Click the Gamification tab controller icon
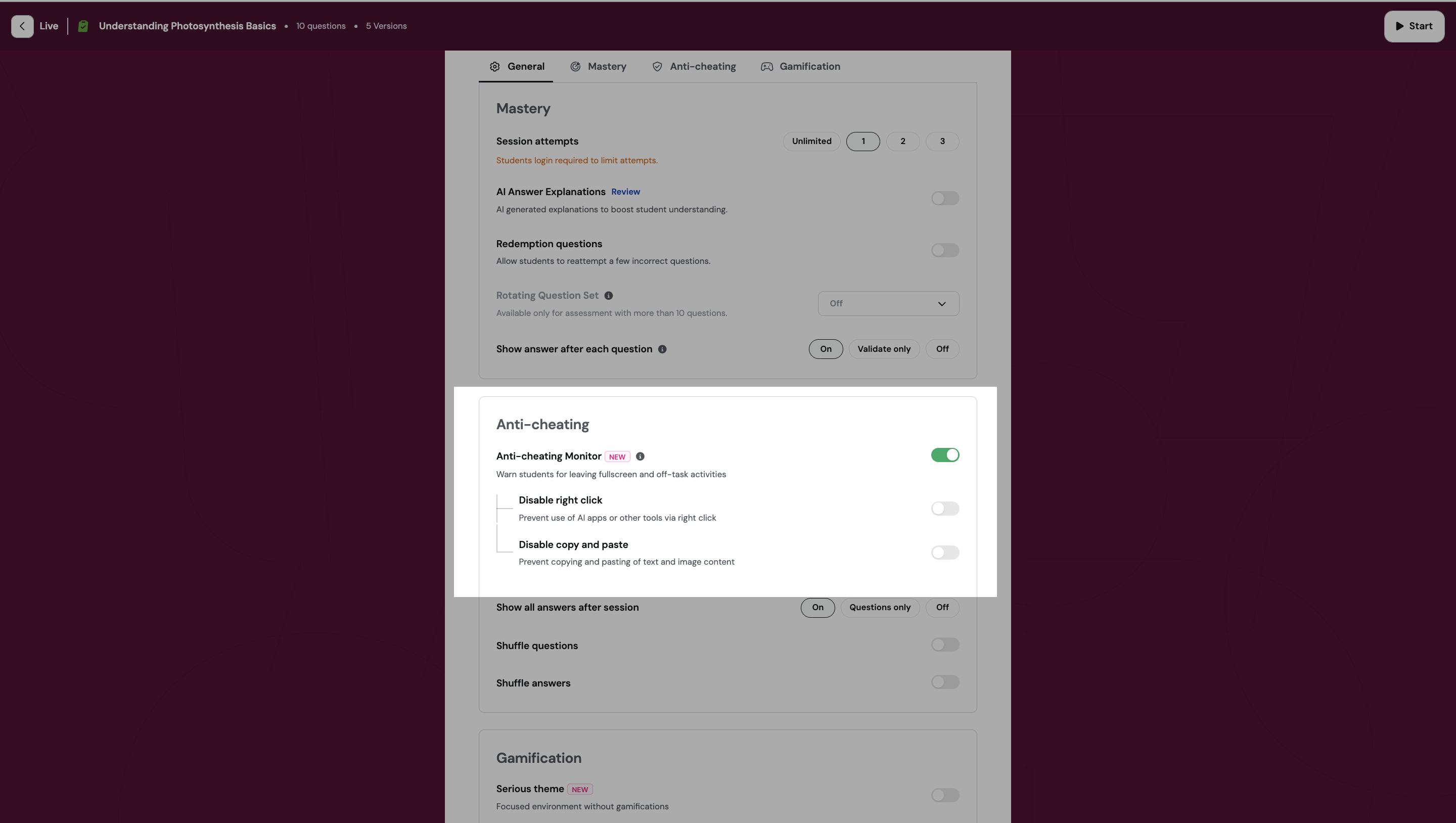1456x823 pixels. coord(766,67)
